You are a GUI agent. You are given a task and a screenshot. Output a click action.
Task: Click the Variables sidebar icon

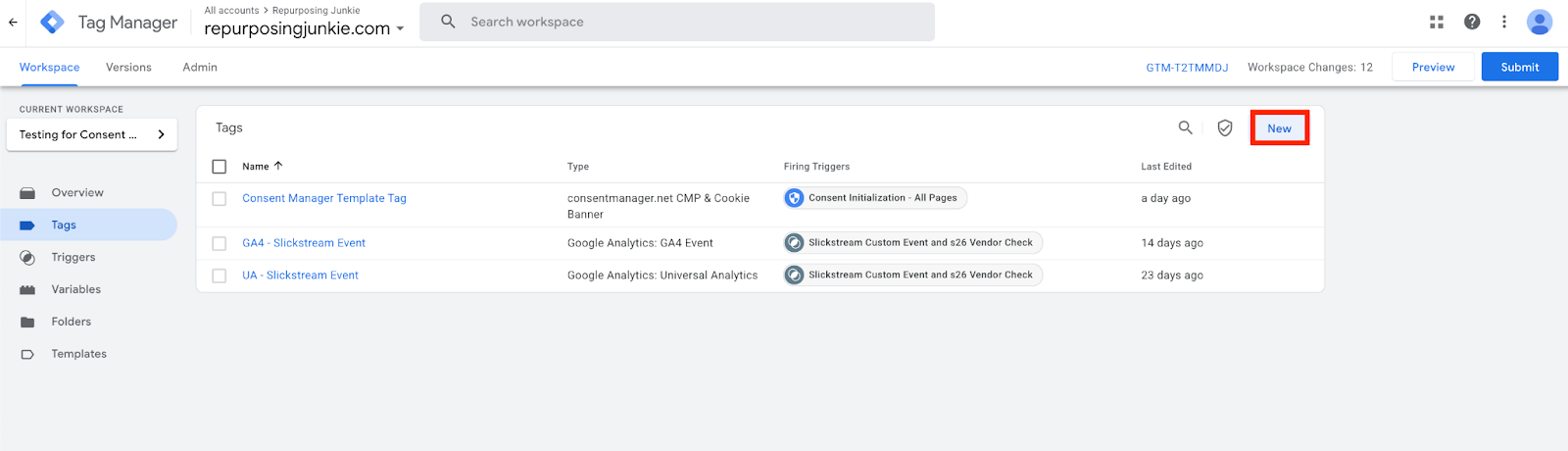click(27, 290)
